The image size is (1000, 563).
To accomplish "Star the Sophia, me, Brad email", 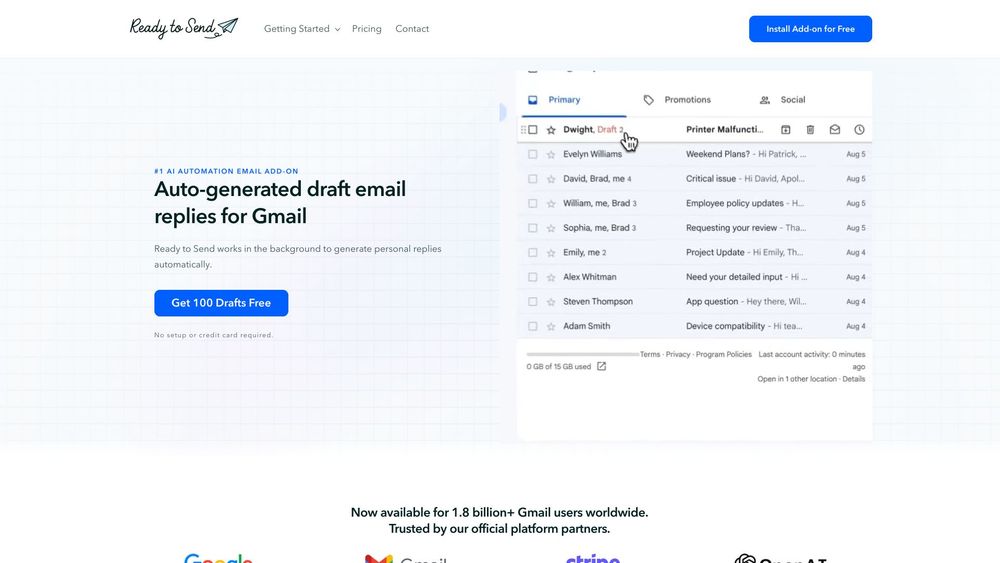I will pyautogui.click(x=551, y=228).
